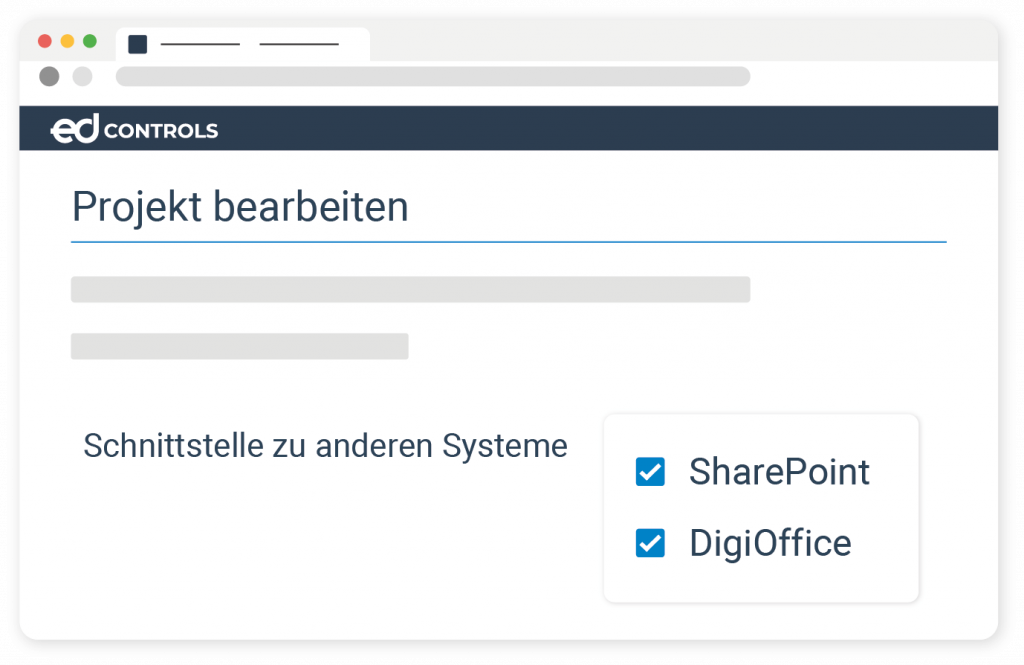Focus the browser address bar
The height and width of the screenshot is (665, 1024).
432,77
